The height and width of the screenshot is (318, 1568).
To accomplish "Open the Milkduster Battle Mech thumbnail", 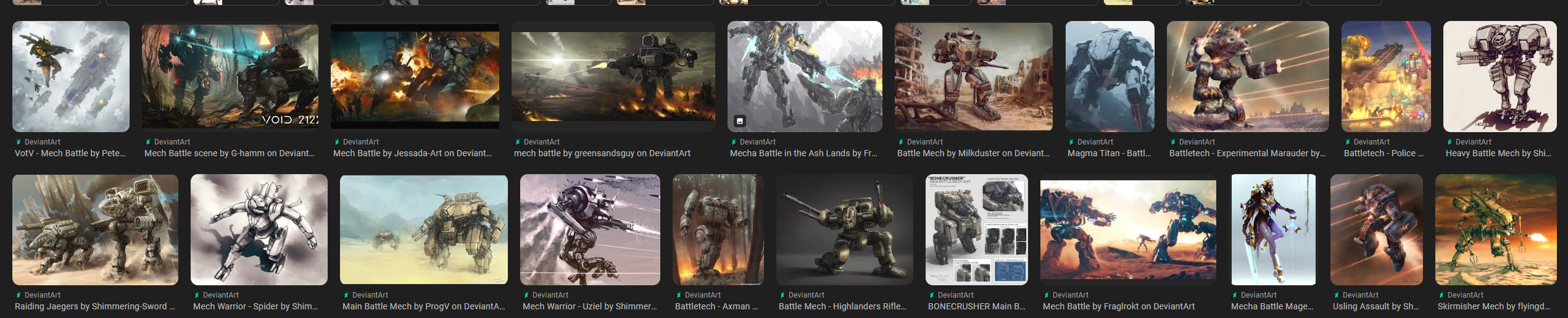I will (974, 77).
